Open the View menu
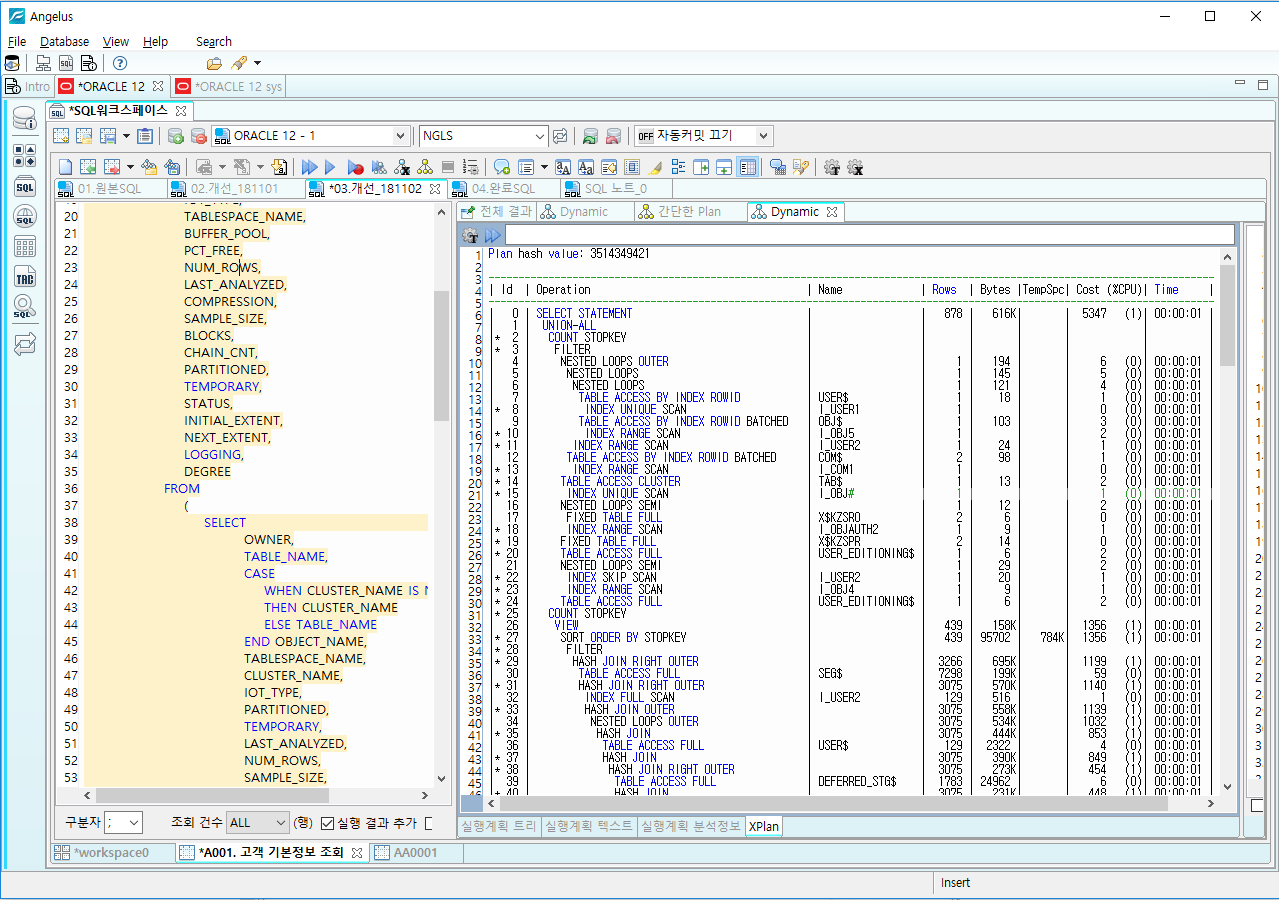Screen dimensions: 1279x900 click(116, 42)
